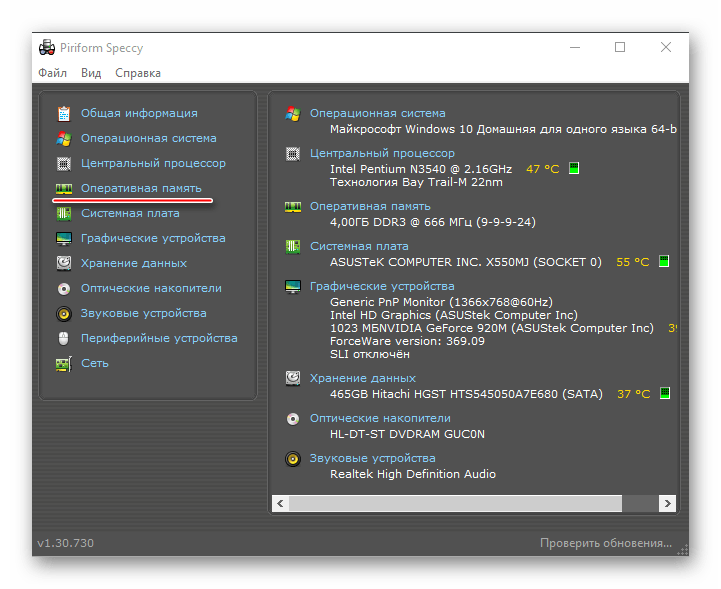This screenshot has width=721, height=589.
Task: Click Windows flag icon in summary panel
Action: coord(293,114)
